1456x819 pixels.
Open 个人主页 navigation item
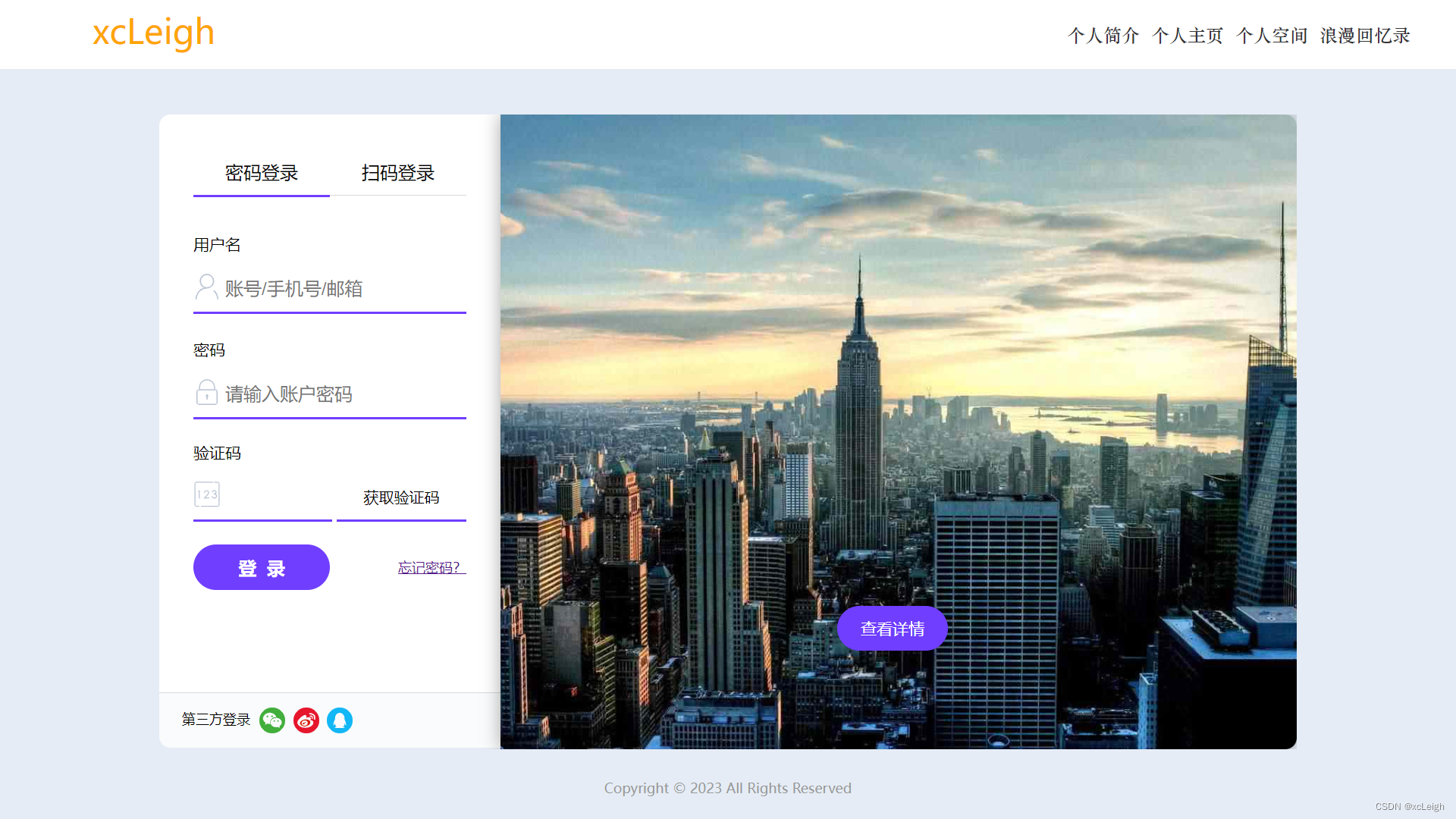[x=1188, y=36]
